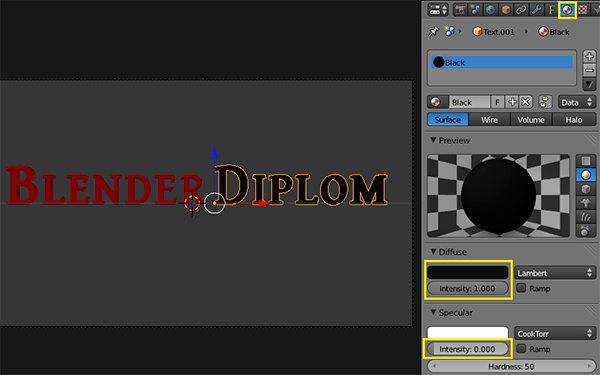
Task: Set preview type to cube
Action: coord(586,189)
